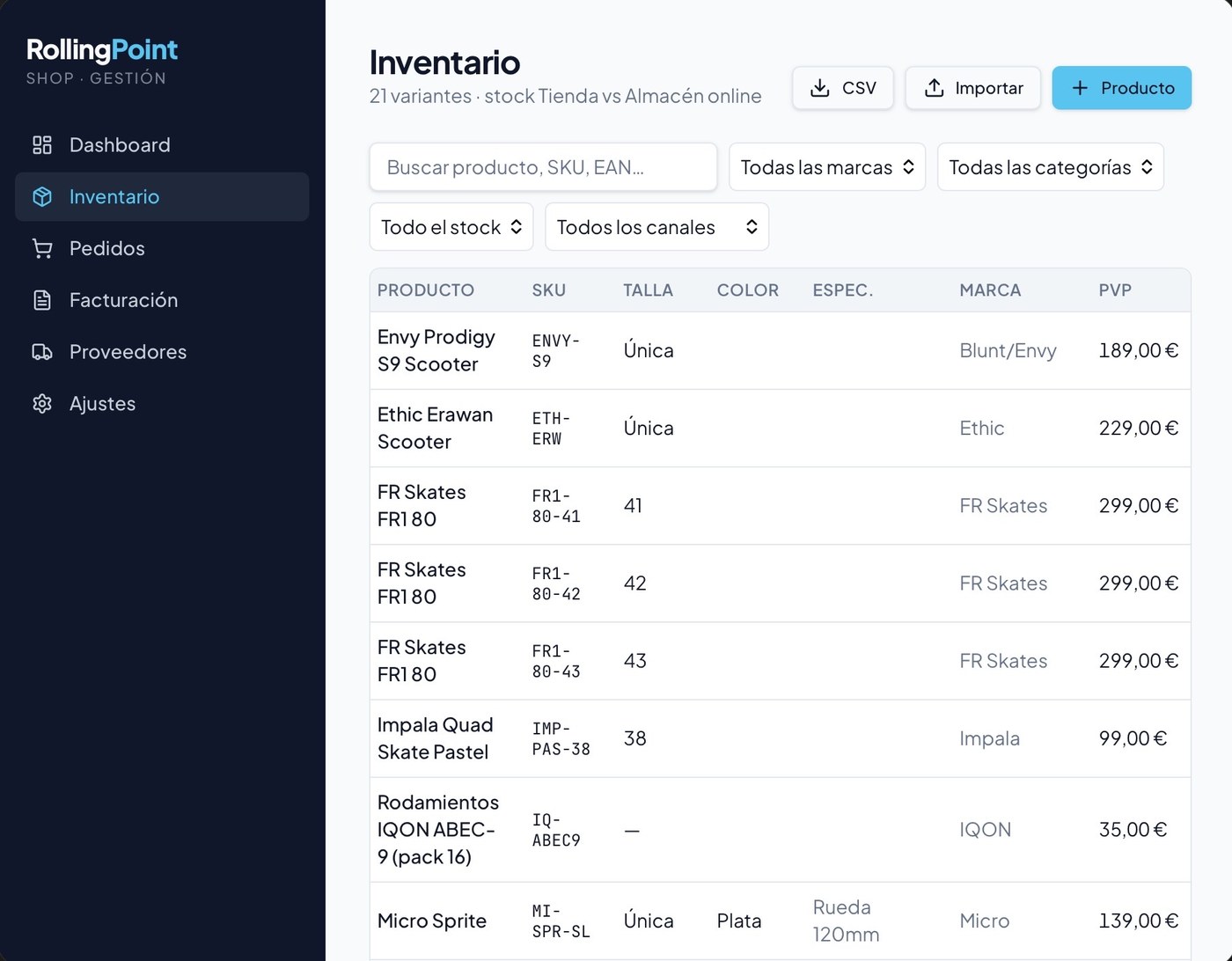The height and width of the screenshot is (961, 1232).
Task: Add a new Producto
Action: (x=1122, y=88)
